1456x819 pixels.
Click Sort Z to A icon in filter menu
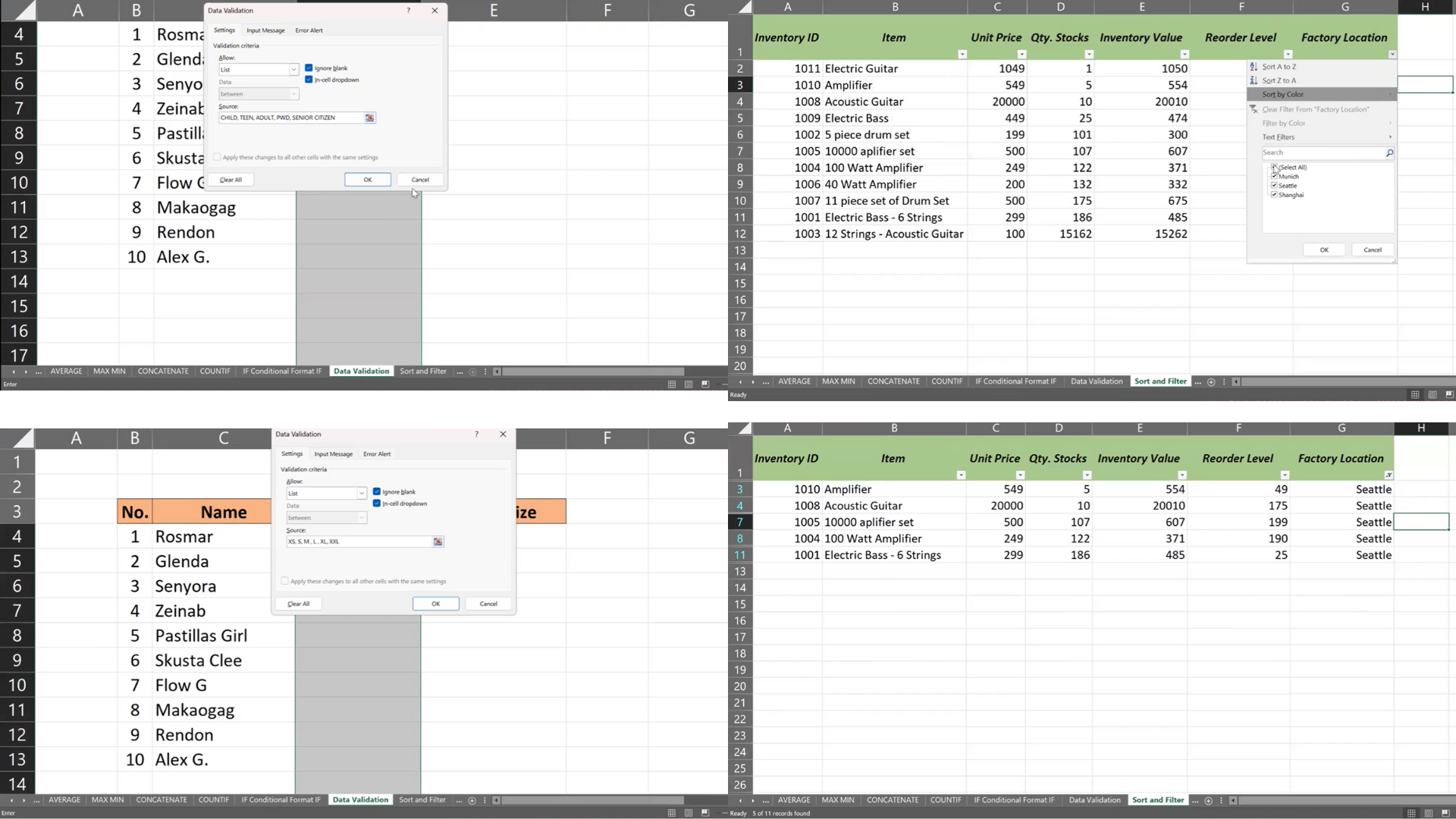1254,80
